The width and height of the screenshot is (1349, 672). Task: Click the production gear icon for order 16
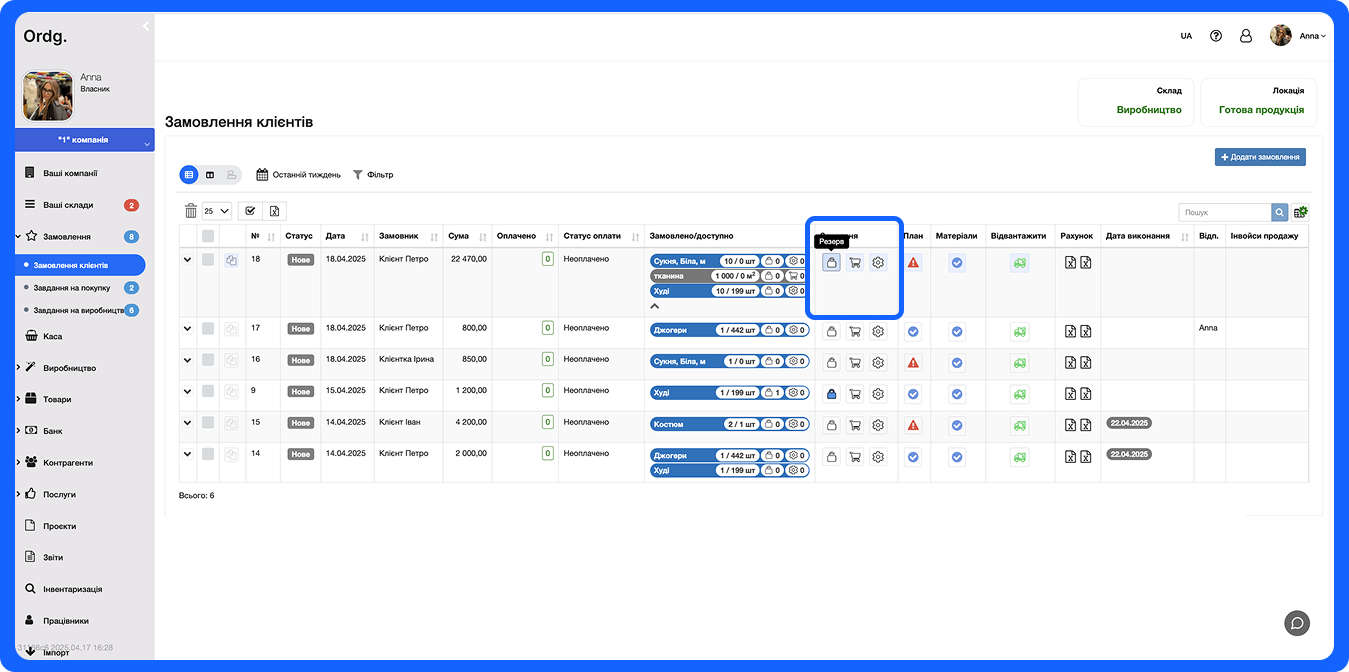(878, 363)
